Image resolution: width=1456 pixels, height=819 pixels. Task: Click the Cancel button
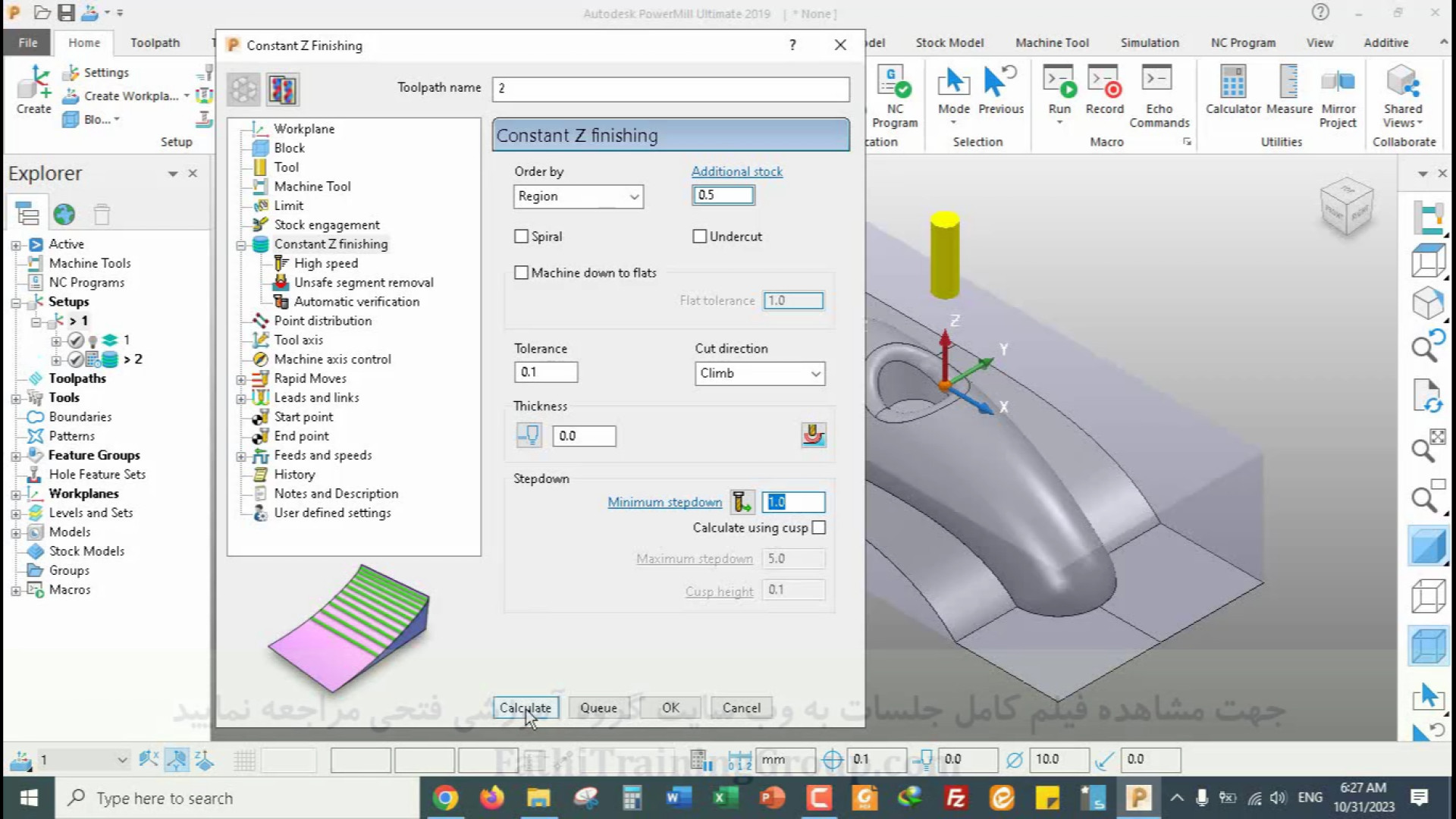(741, 708)
